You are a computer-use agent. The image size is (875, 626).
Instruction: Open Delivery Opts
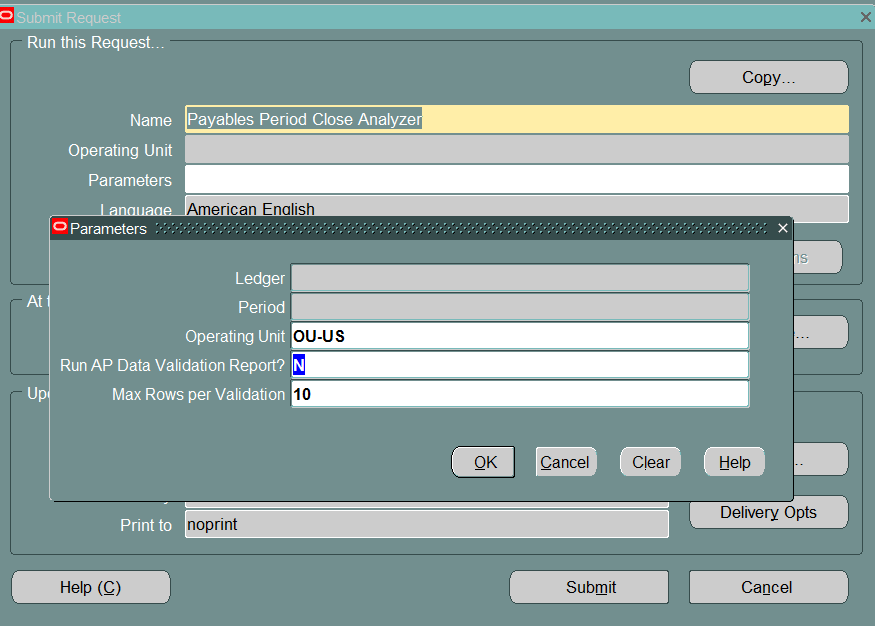(x=768, y=512)
